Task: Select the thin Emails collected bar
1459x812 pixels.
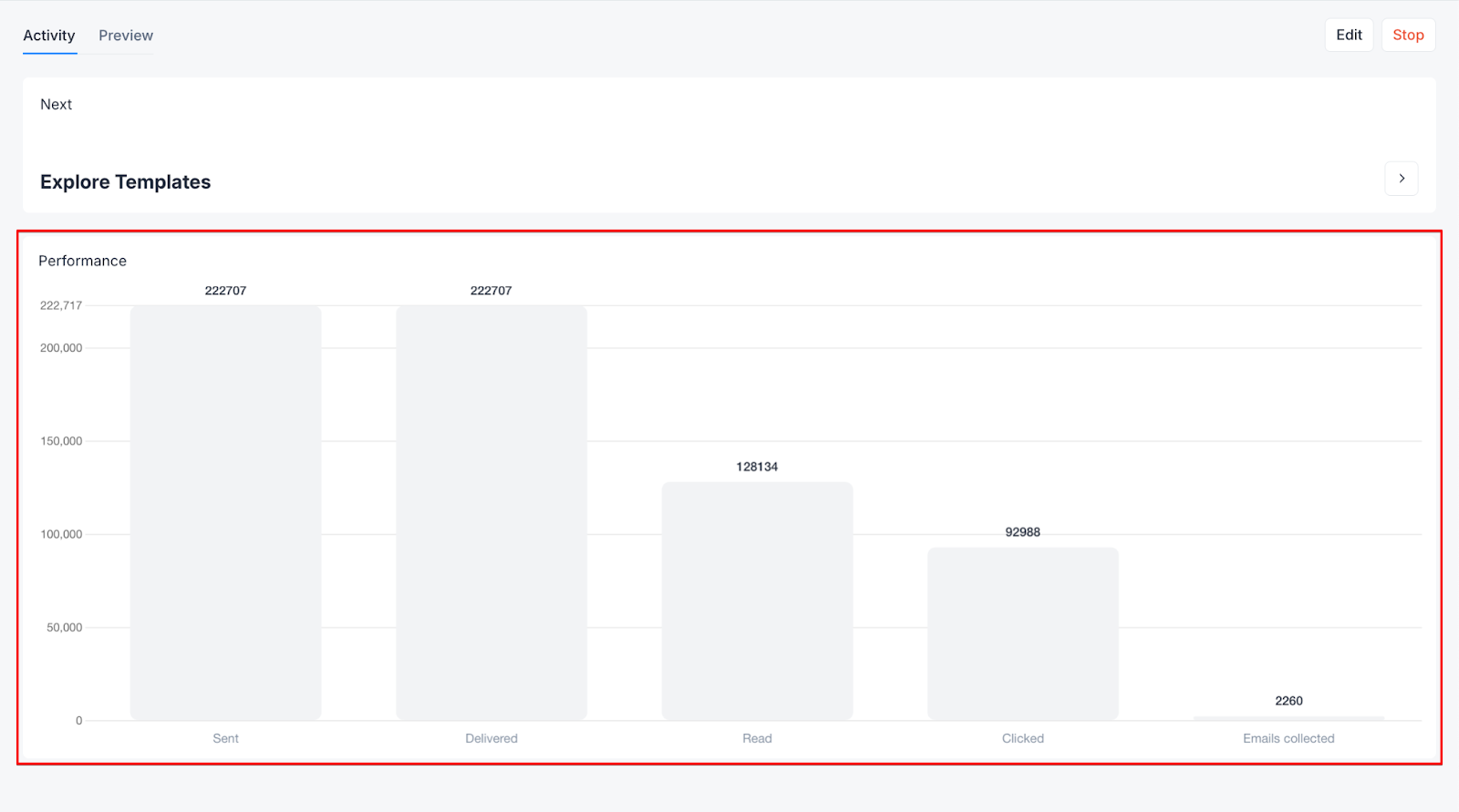Action: click(1288, 718)
